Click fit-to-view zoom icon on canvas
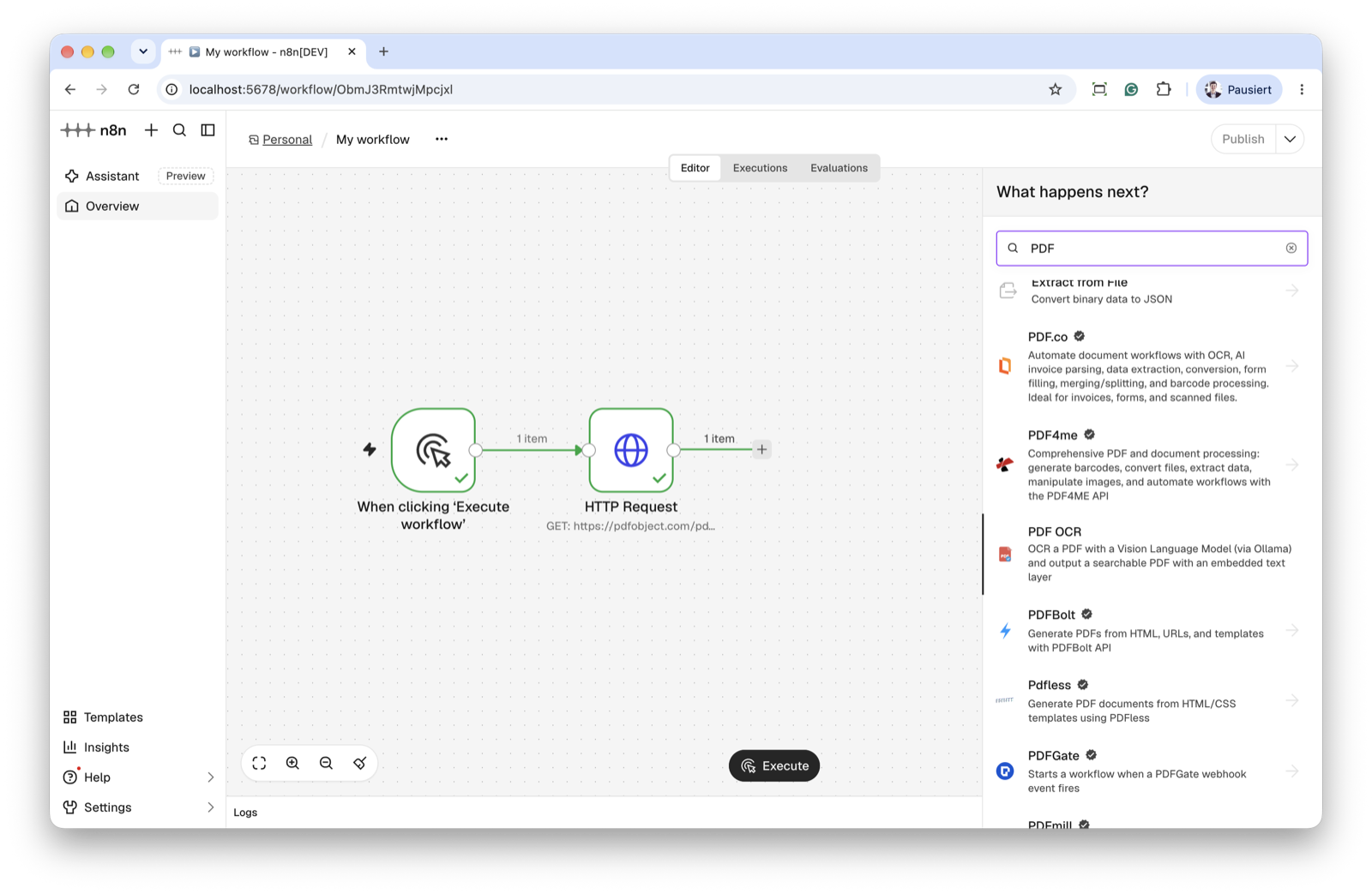1372x894 pixels. tap(259, 763)
